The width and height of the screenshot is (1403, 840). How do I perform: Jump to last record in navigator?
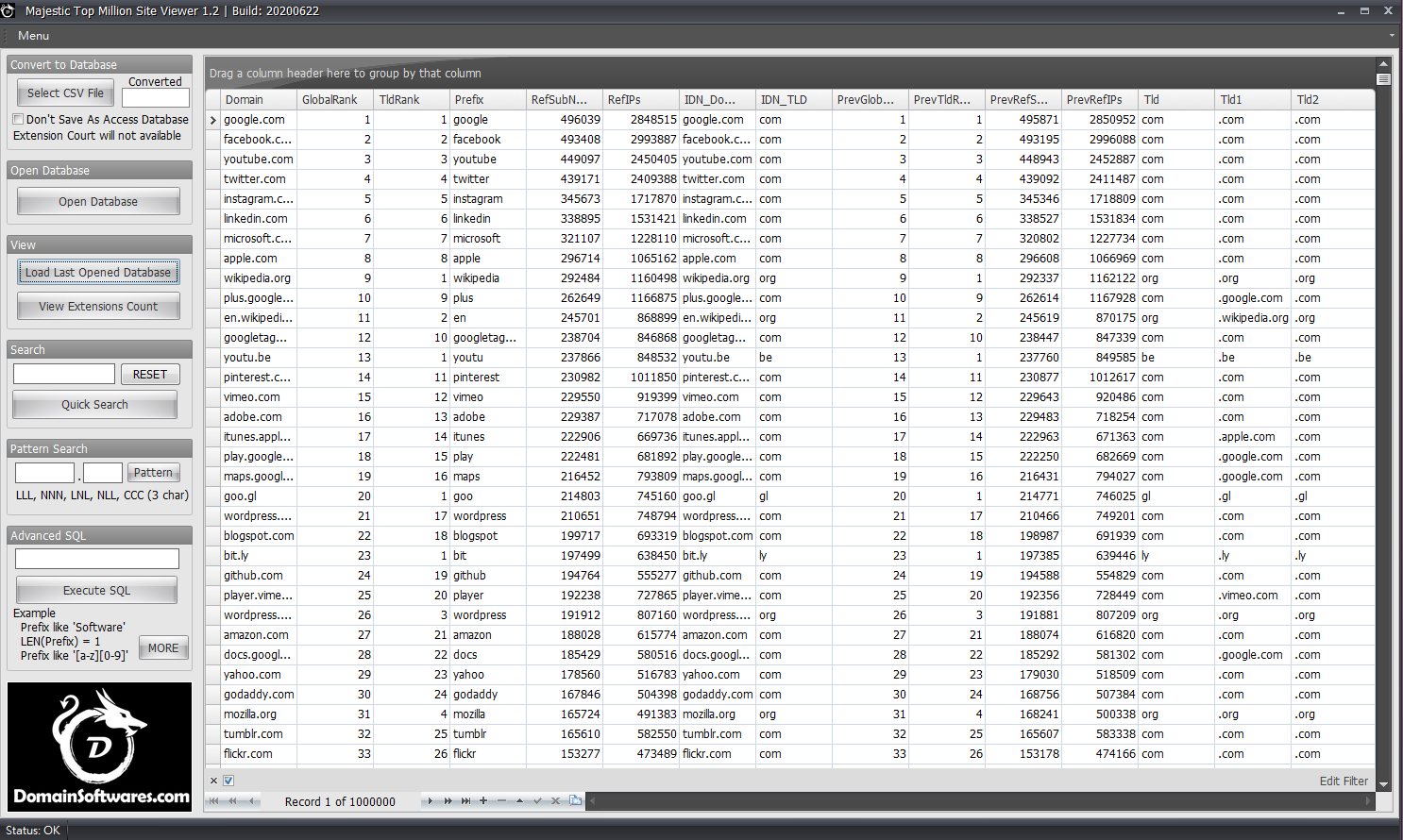(465, 801)
